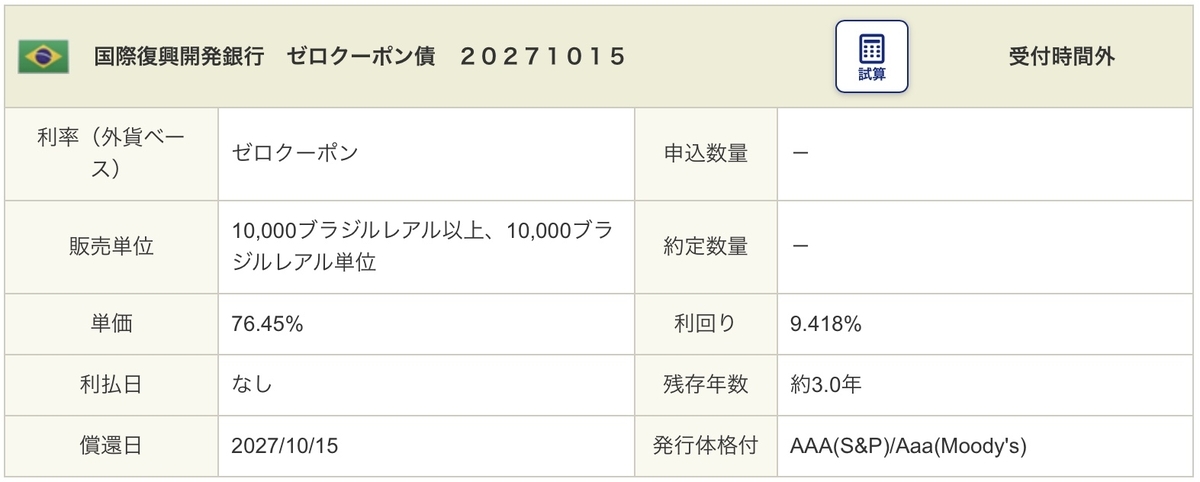Viewport: 1200px width, 482px height.
Task: Select the 2027/10/15 redemption date
Action: pyautogui.click(x=285, y=446)
